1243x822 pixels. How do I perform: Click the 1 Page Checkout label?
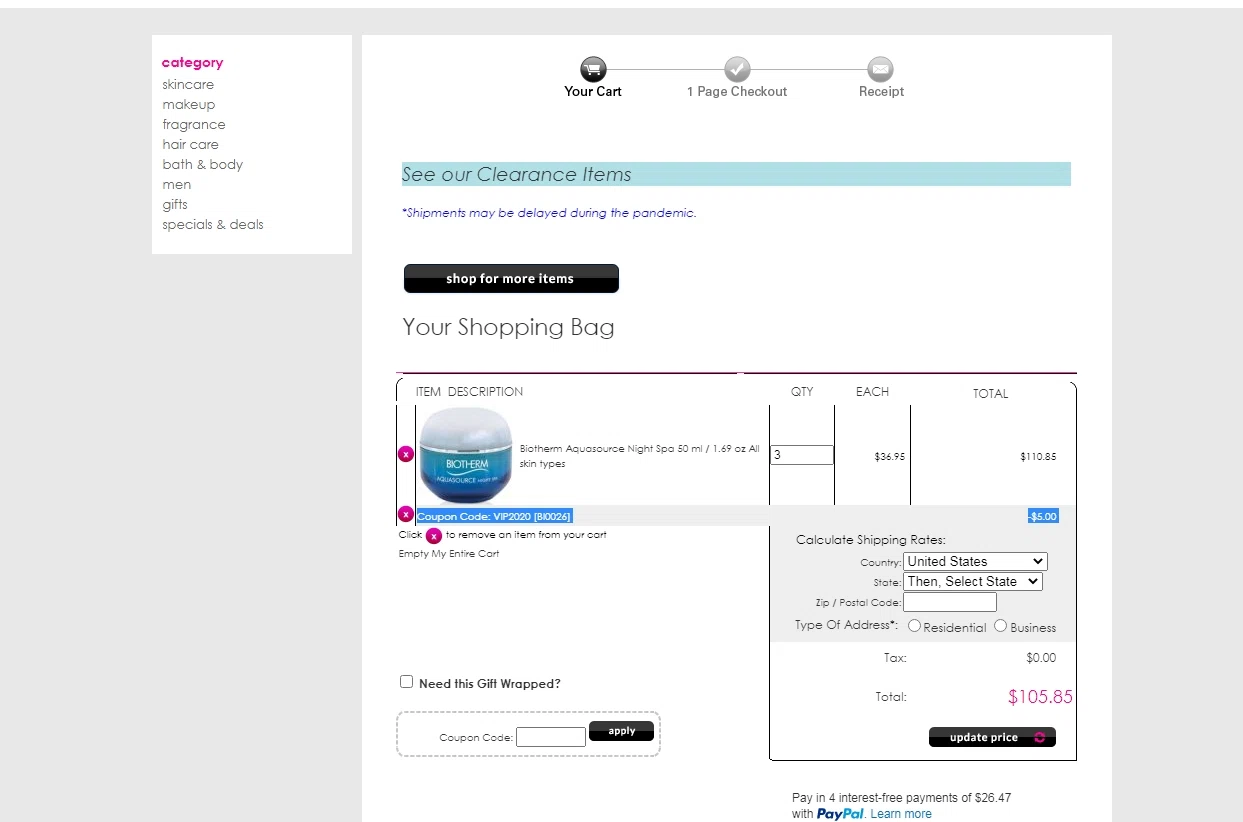click(x=737, y=91)
